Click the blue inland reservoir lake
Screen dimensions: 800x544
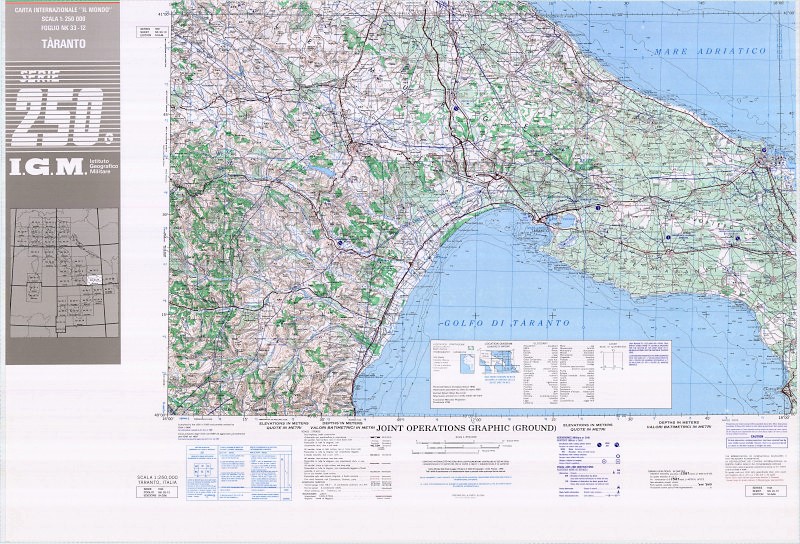pyautogui.click(x=325, y=171)
